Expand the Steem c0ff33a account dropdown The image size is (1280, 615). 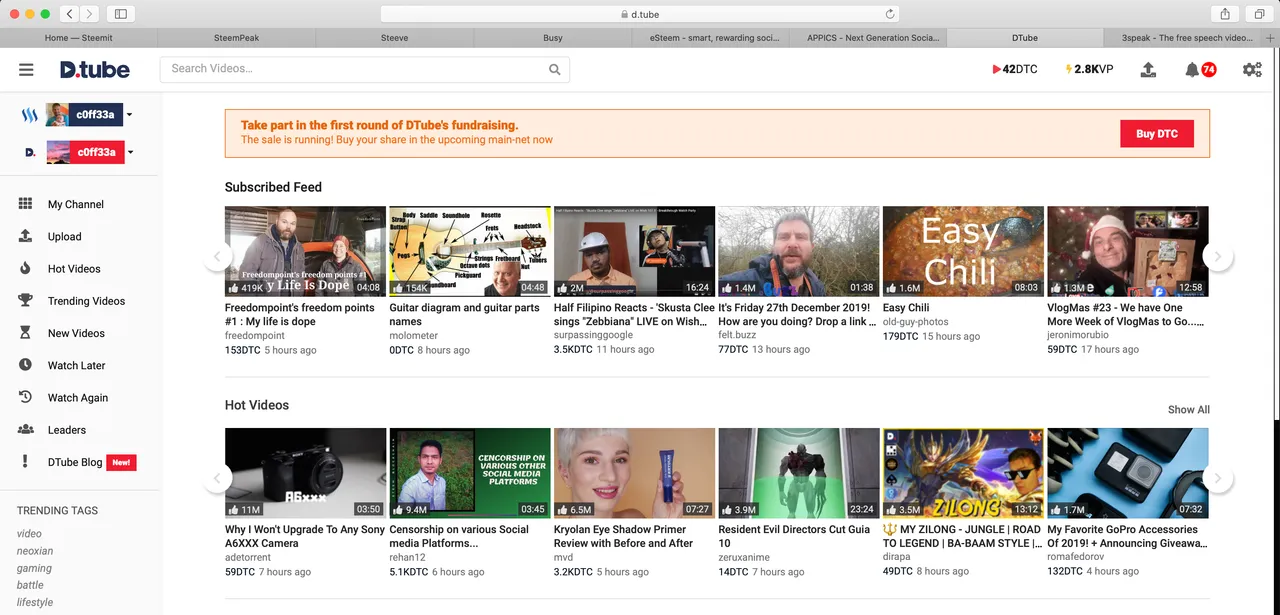[129, 115]
